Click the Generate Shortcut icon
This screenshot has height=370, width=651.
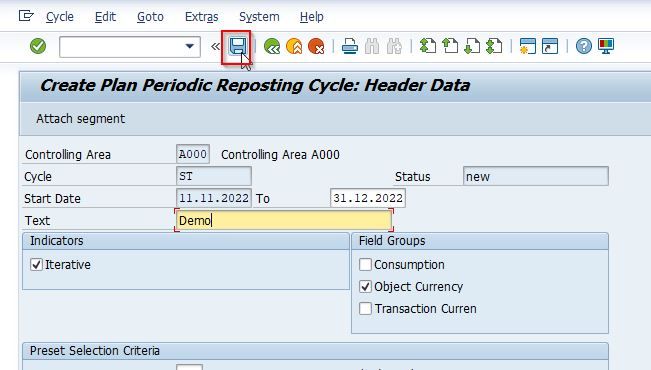pos(550,46)
